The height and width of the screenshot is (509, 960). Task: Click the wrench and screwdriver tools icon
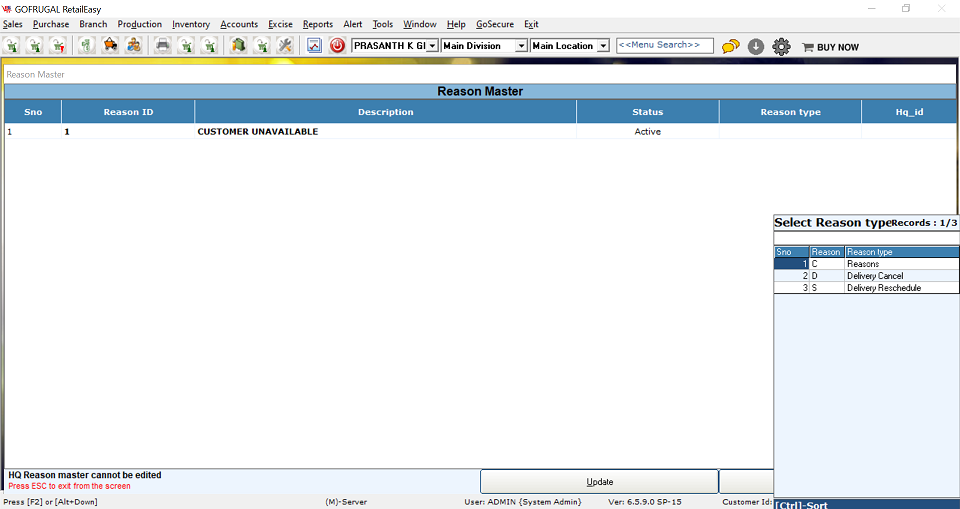point(285,46)
